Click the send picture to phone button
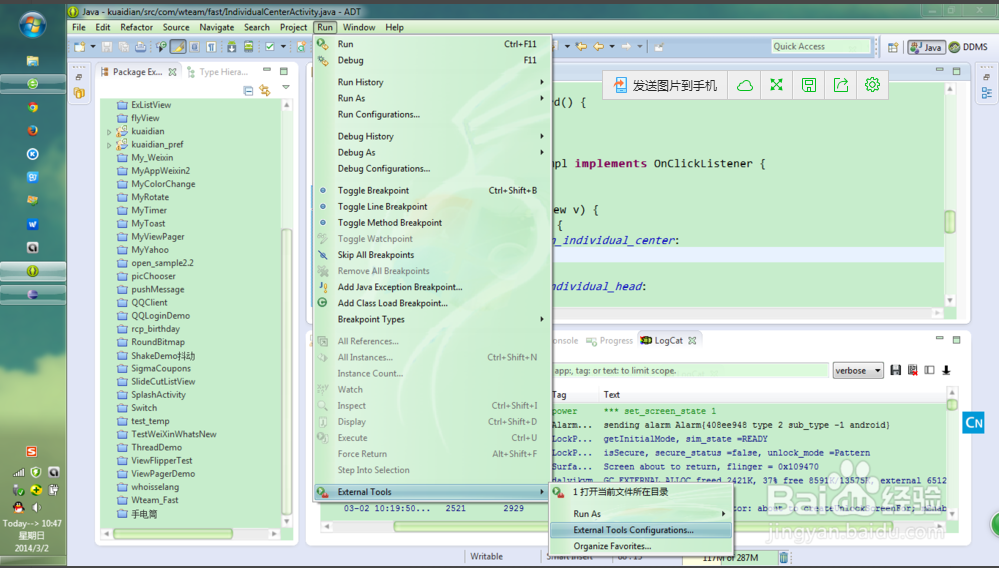Screen dimensions: 999x568 click(666, 85)
